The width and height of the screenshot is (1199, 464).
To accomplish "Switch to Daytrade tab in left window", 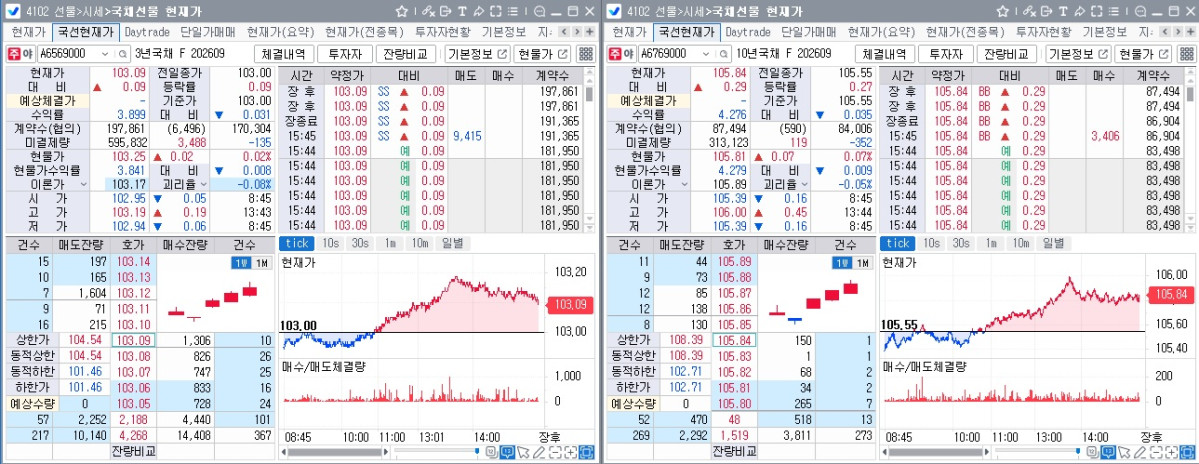I will (148, 32).
